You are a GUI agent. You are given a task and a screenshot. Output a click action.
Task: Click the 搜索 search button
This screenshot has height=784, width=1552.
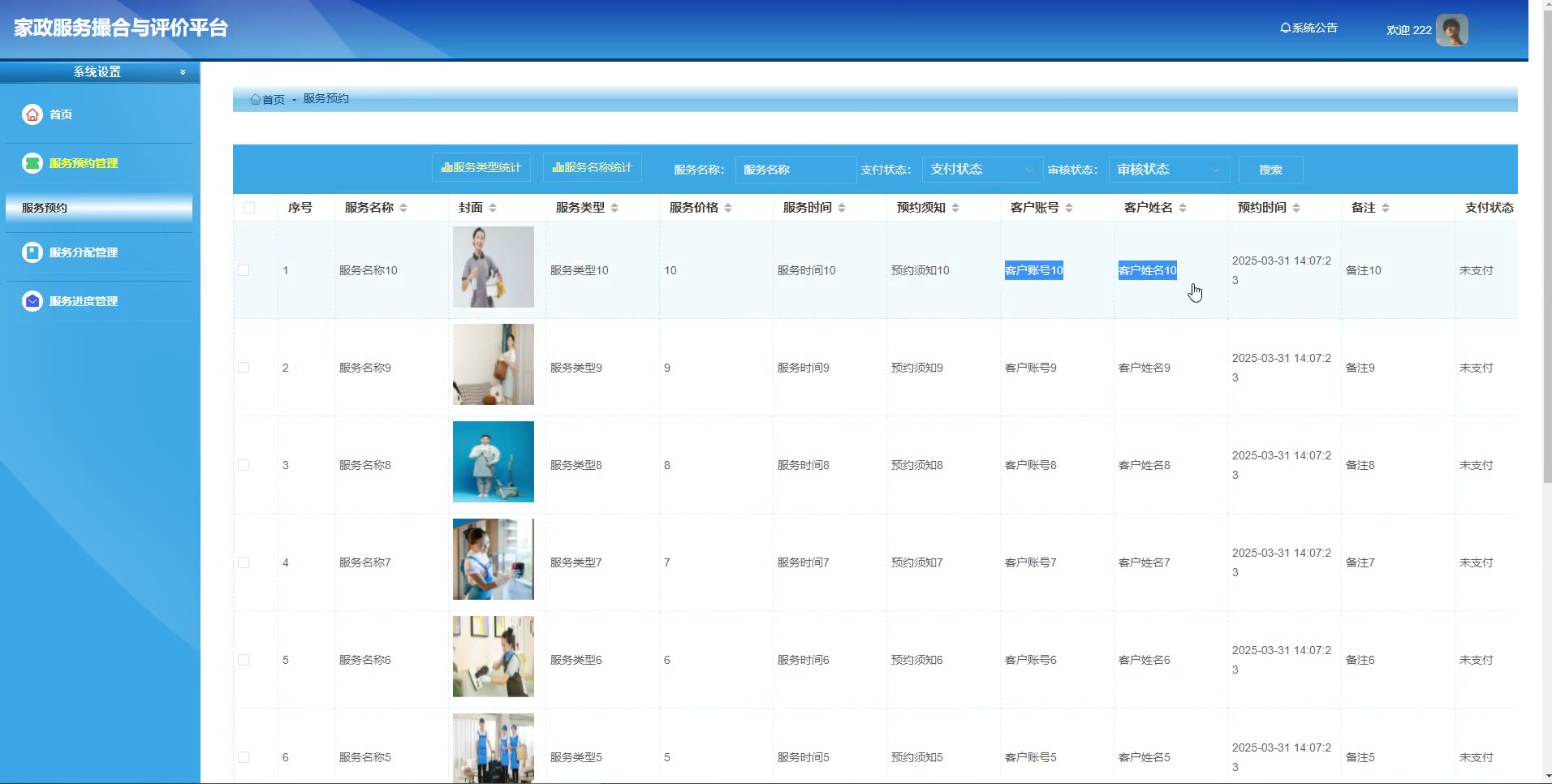[x=1270, y=170]
